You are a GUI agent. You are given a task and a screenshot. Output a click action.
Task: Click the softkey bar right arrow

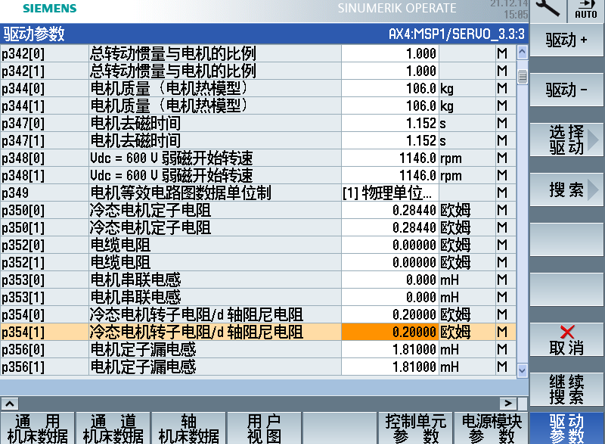(508, 403)
